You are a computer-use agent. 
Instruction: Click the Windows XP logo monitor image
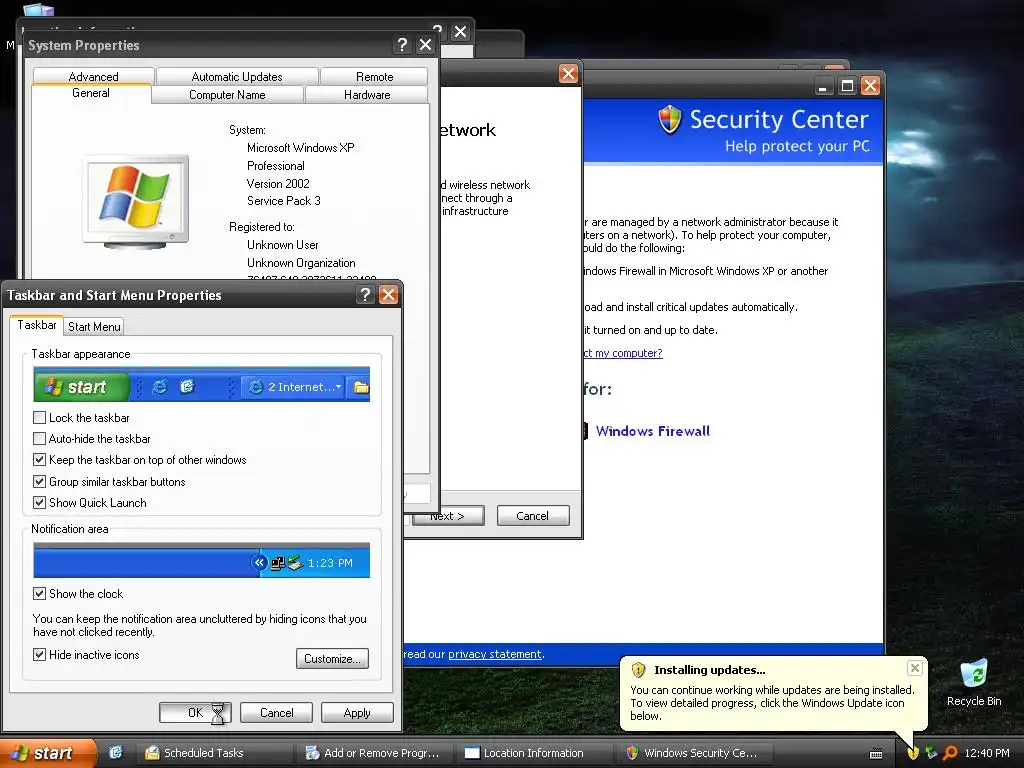click(136, 201)
